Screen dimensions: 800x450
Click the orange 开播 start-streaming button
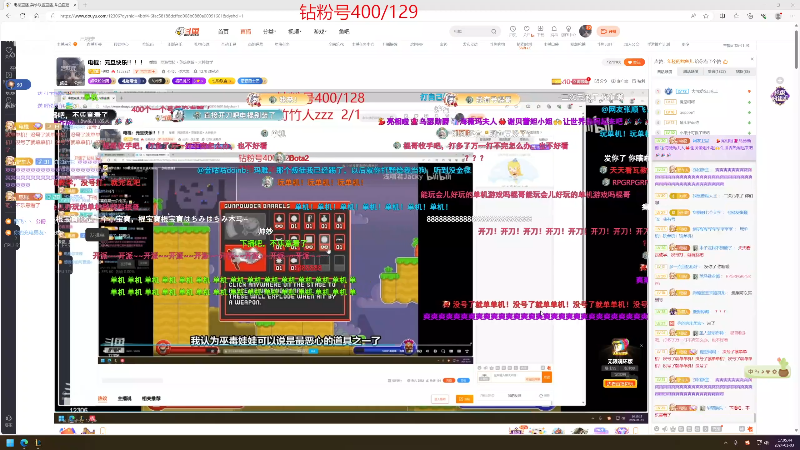tap(608, 32)
